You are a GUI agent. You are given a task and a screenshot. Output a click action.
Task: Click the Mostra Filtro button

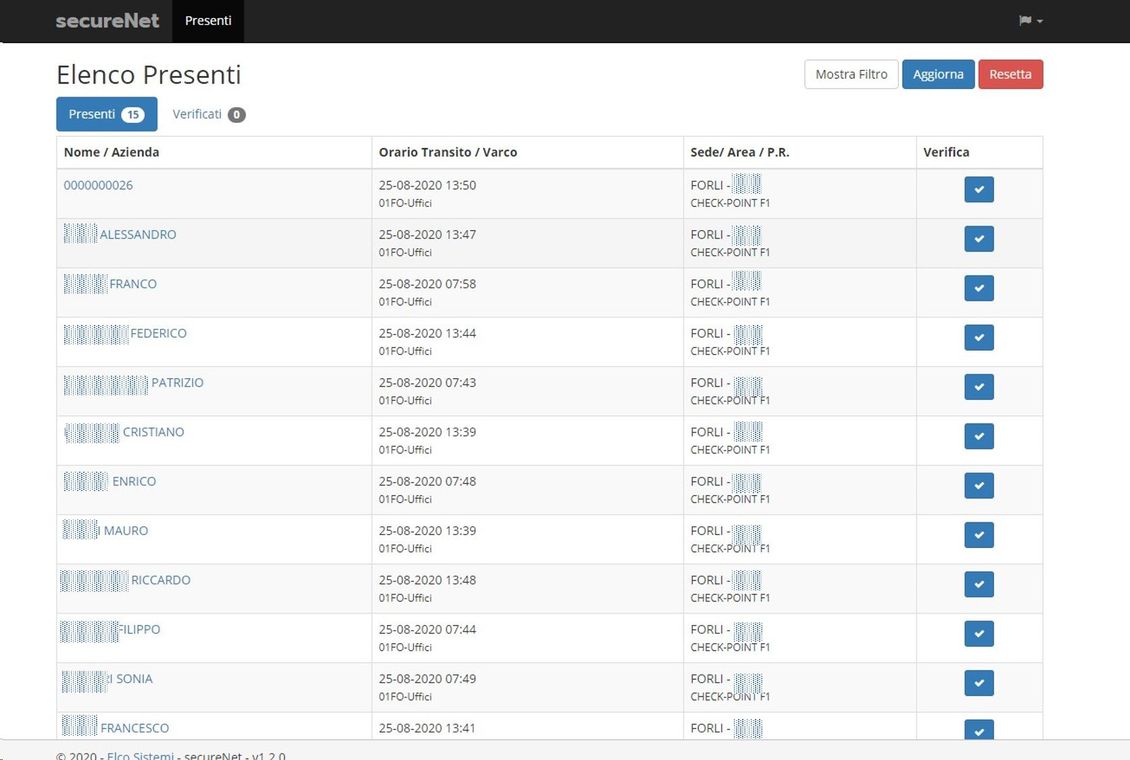coord(851,74)
